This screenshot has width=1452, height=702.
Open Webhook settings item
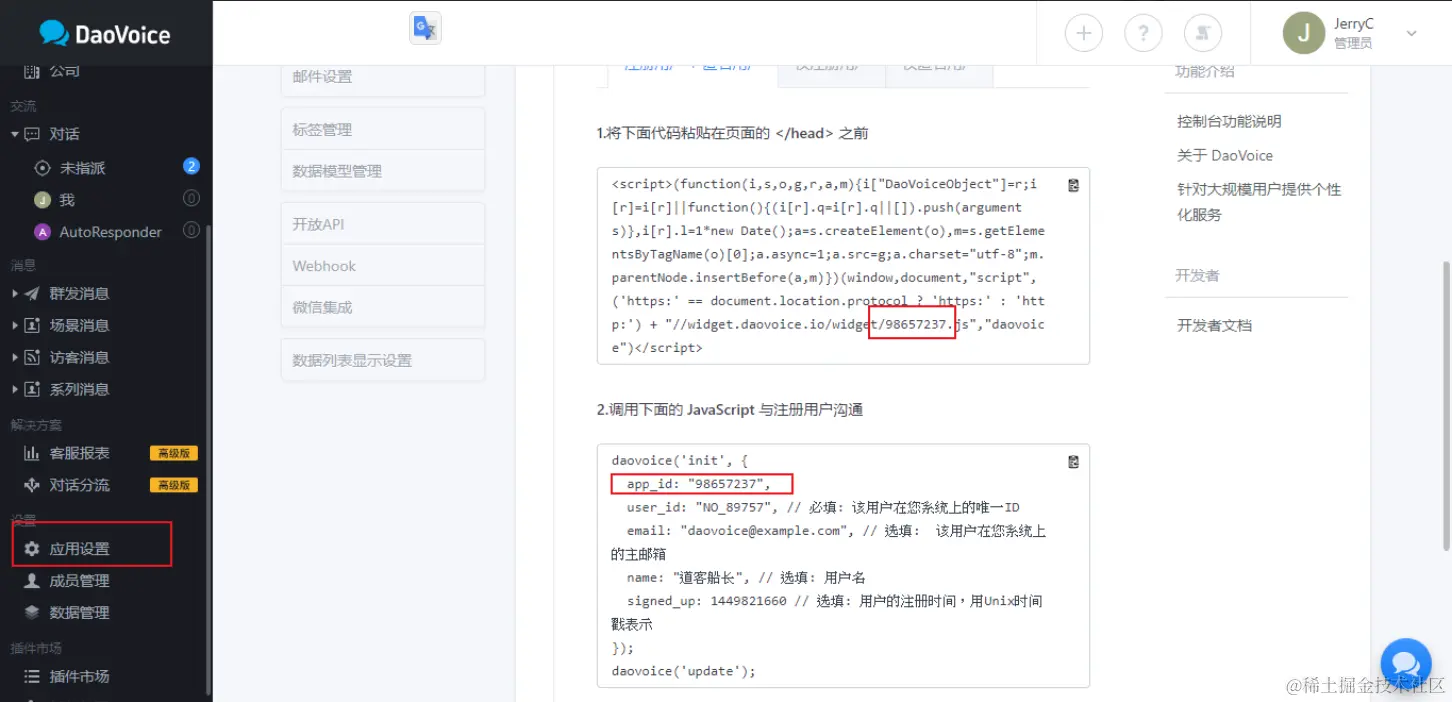pos(383,266)
